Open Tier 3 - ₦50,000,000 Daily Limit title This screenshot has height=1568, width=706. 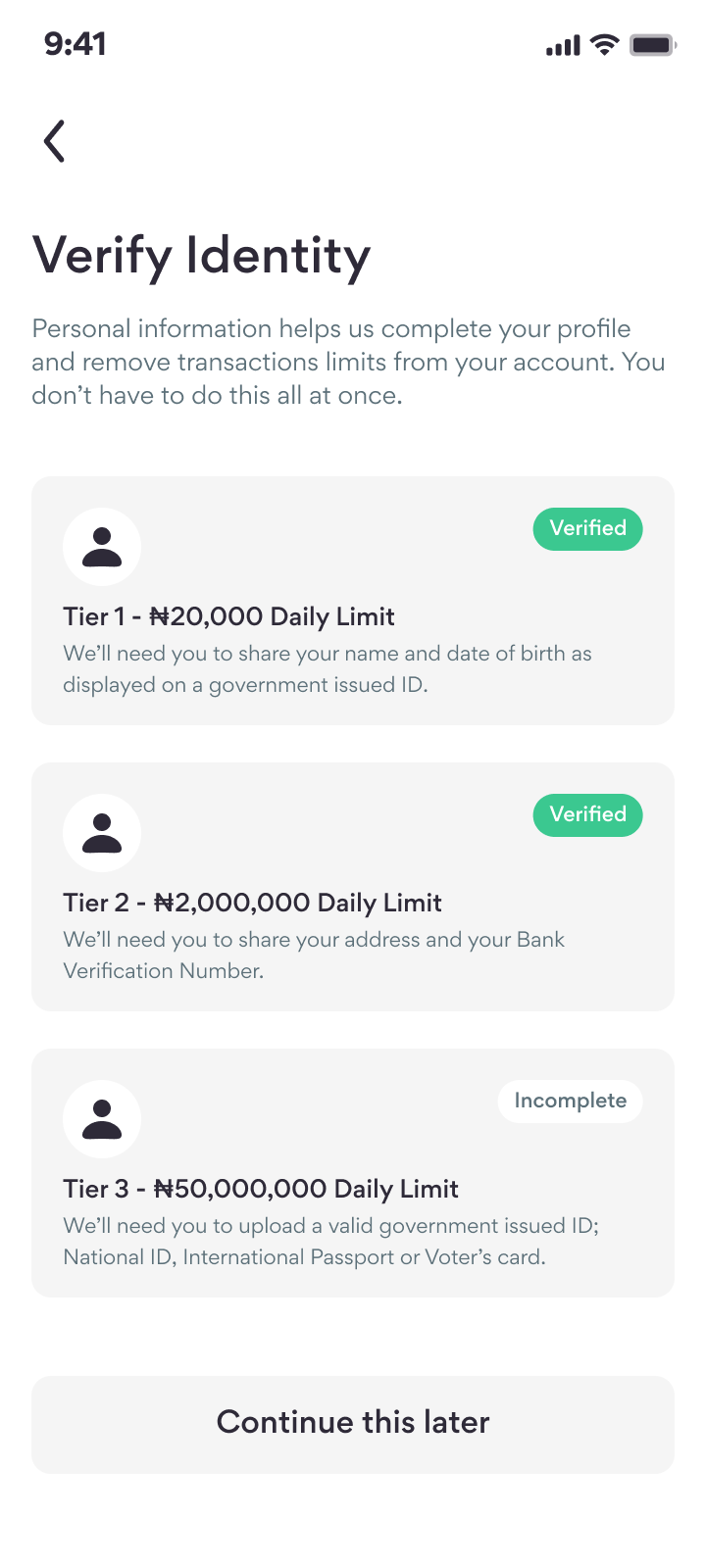click(261, 1189)
